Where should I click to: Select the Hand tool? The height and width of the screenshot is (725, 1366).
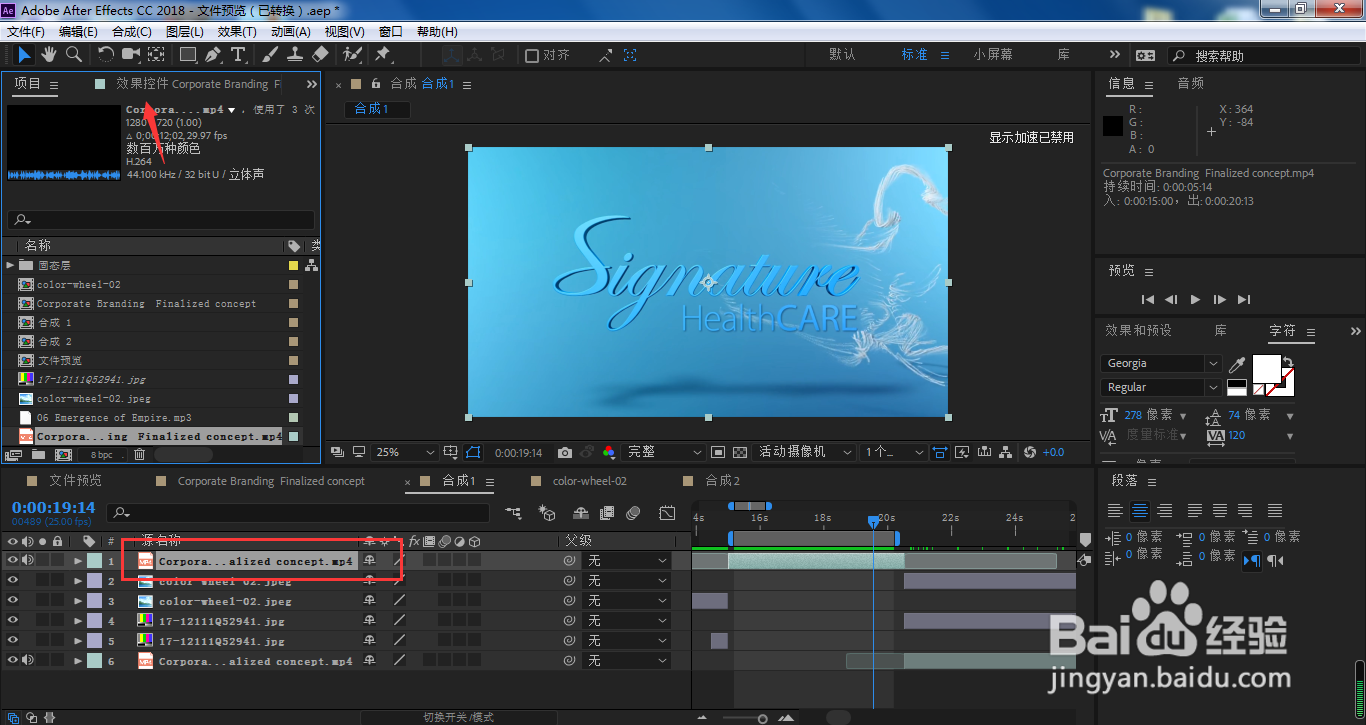(49, 54)
